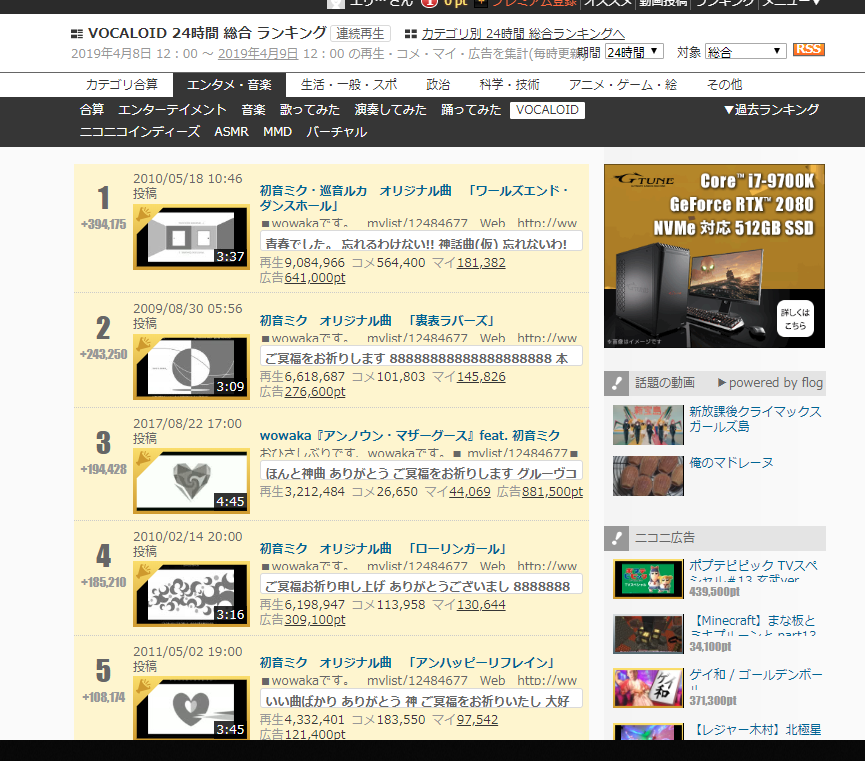Open the アニメ・ゲーム・絵 tab
The width and height of the screenshot is (865, 761).
tap(623, 84)
